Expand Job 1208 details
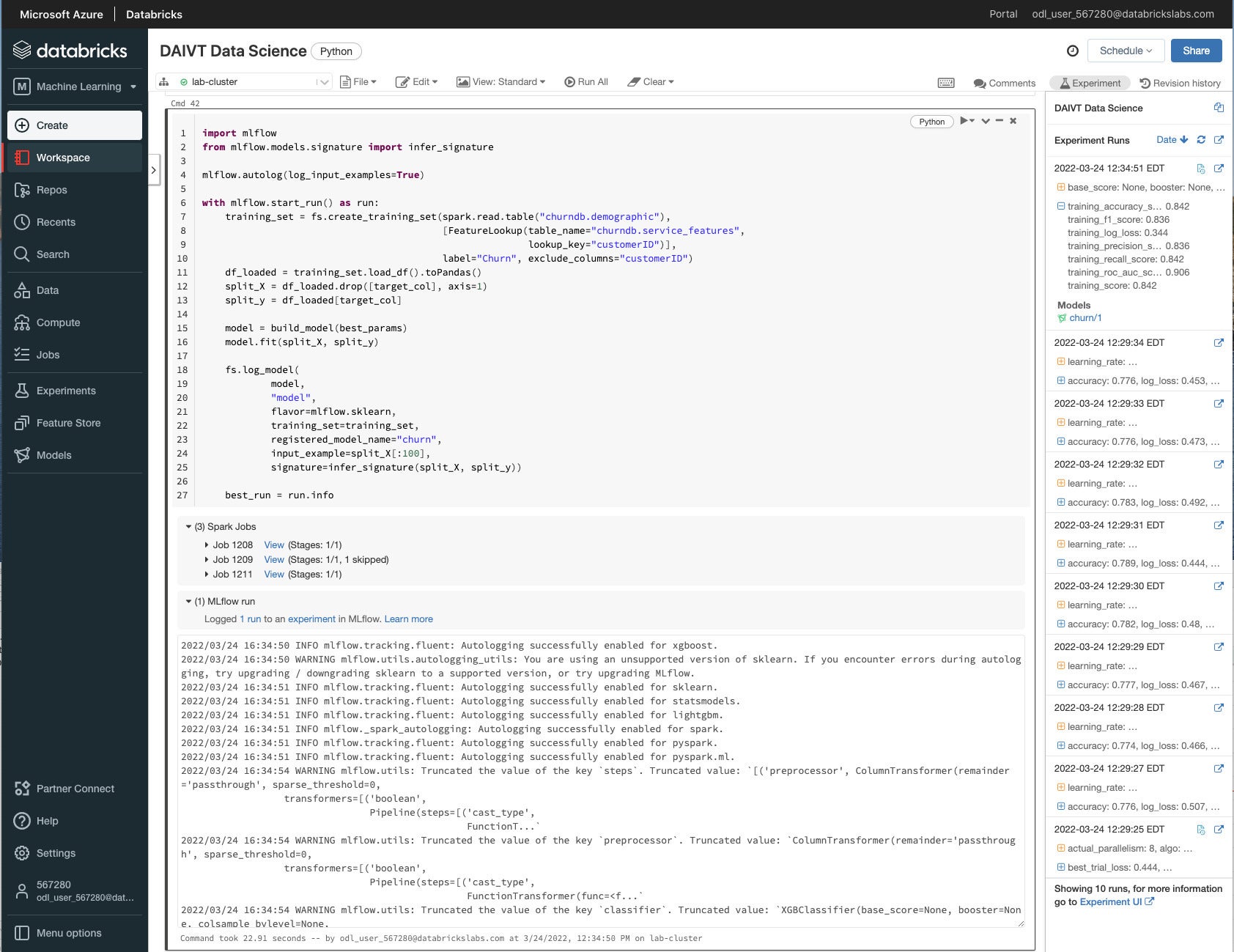1234x952 pixels. point(207,545)
